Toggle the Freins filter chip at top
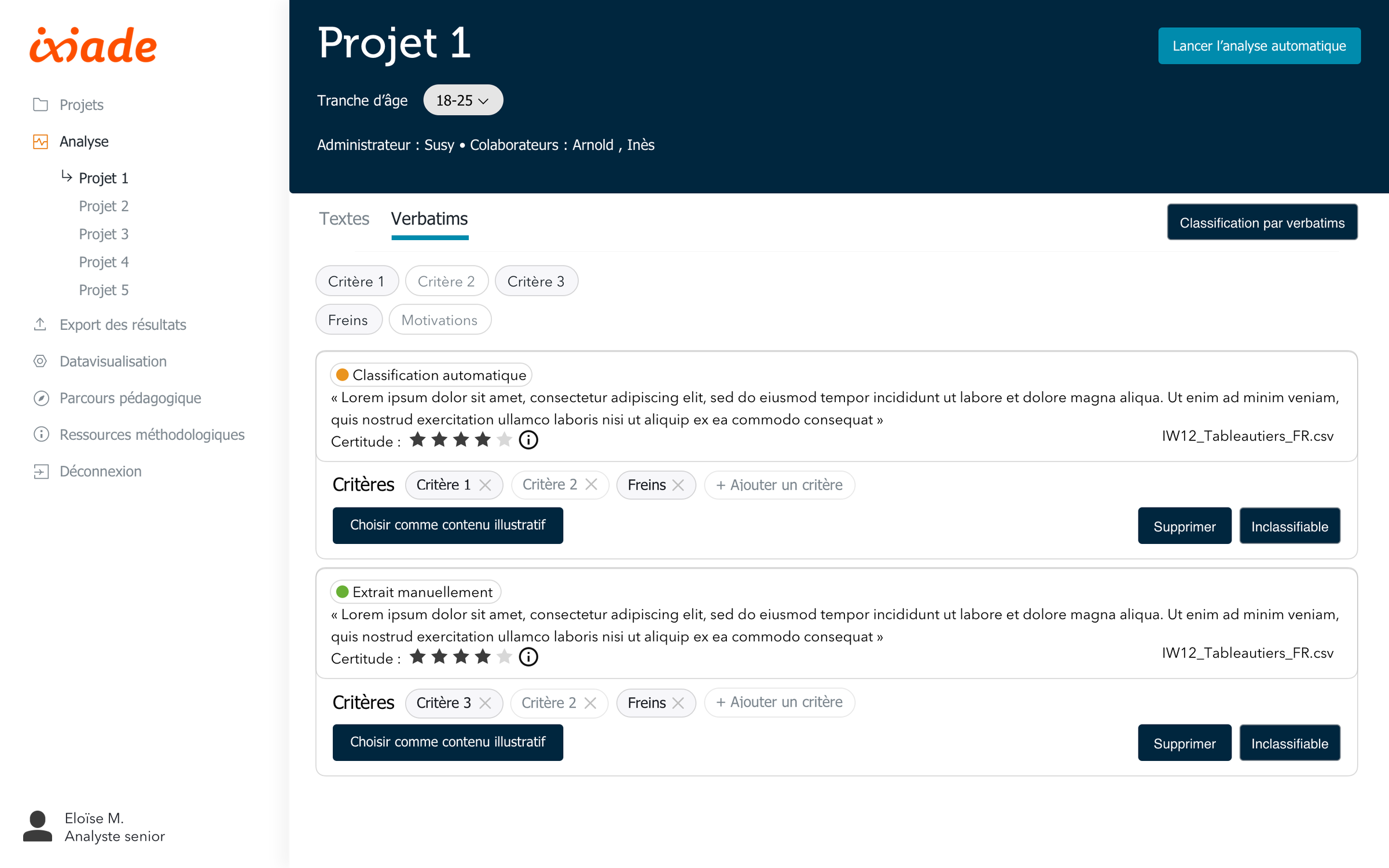Screen dimensions: 1389x868 pos(348,320)
